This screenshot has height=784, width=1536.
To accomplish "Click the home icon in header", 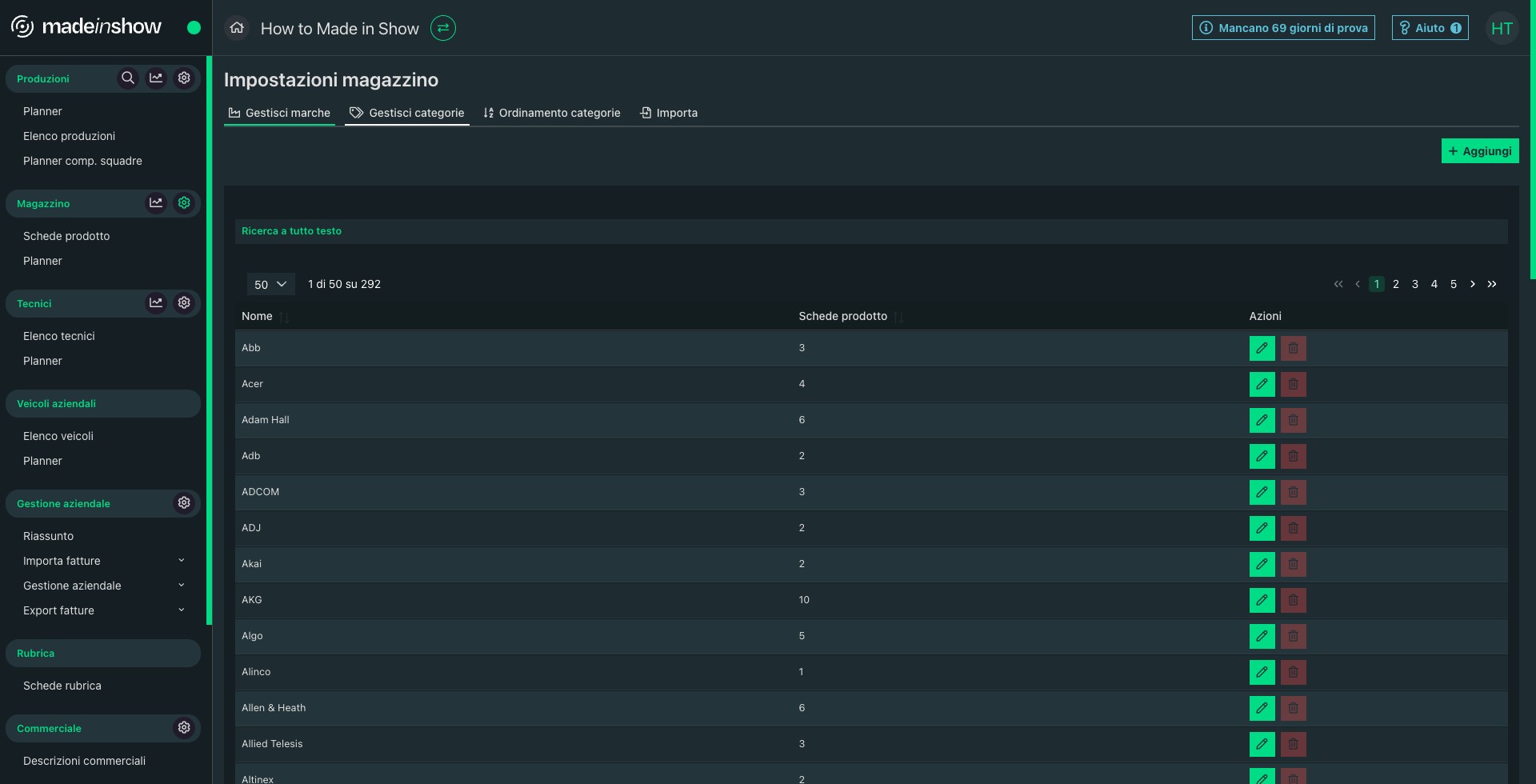I will [x=237, y=28].
